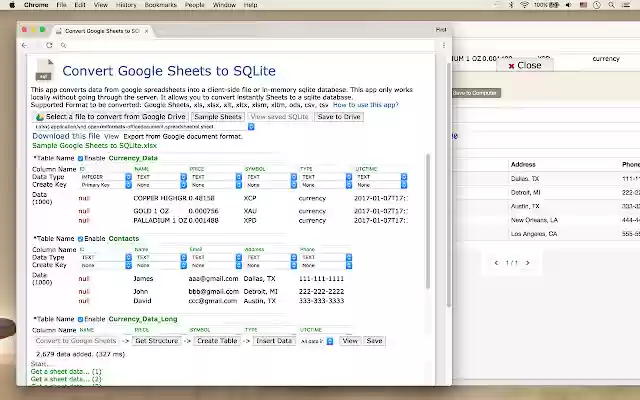Viewport: 640px width, 400px height.
Task: Click the View link next to Download this file
Action: click(111, 137)
